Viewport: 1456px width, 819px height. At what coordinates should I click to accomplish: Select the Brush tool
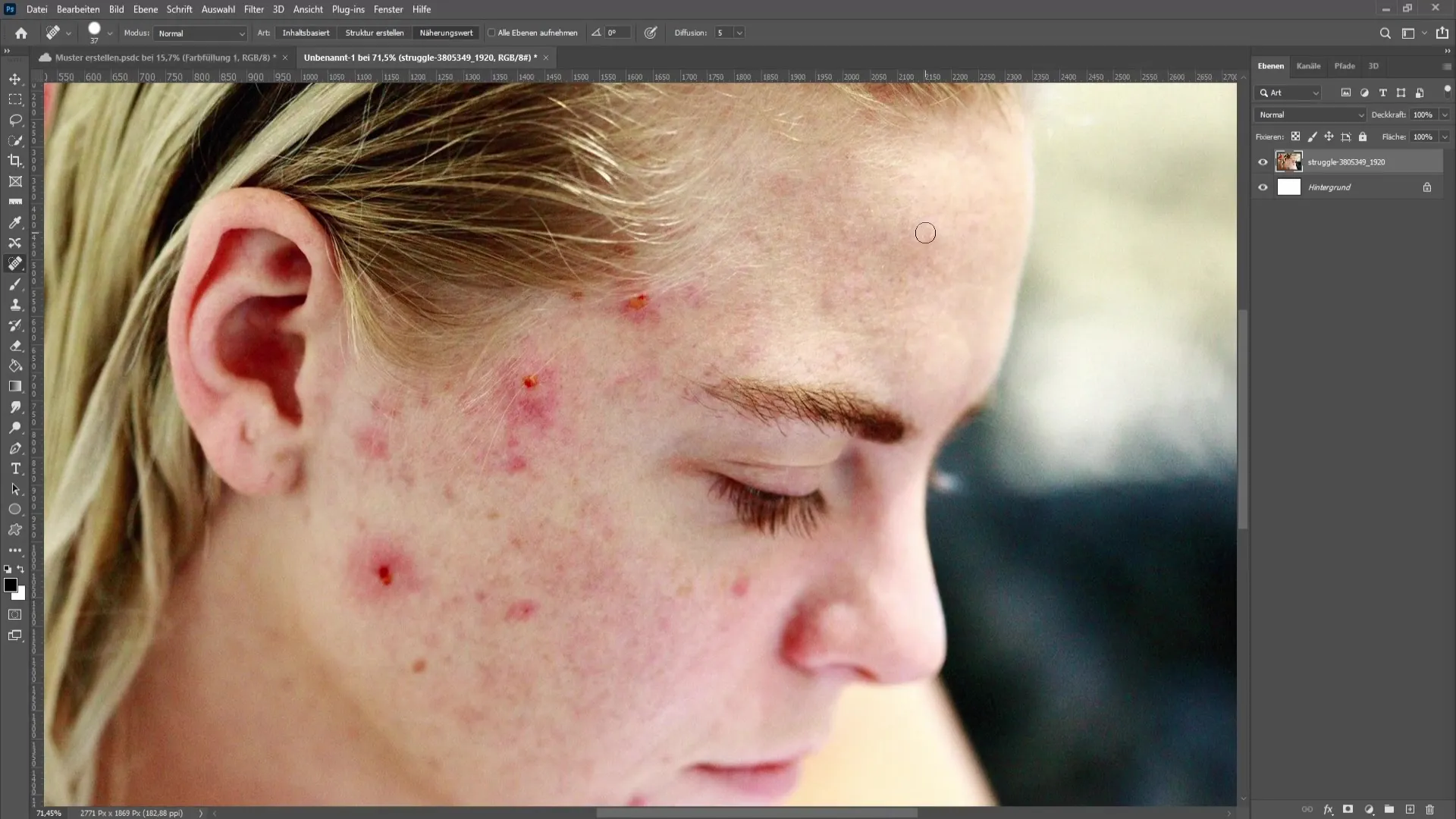pos(15,283)
